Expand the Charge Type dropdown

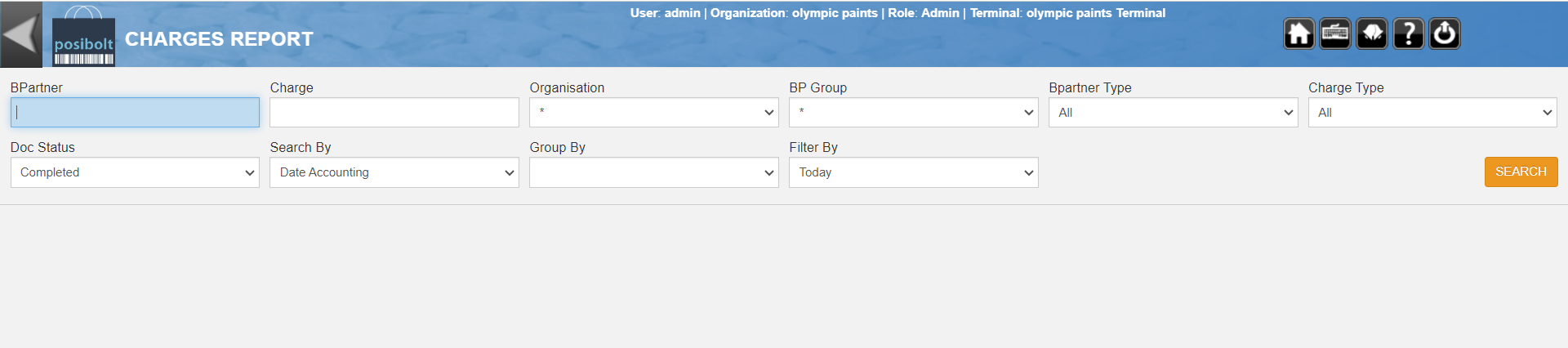(1432, 113)
